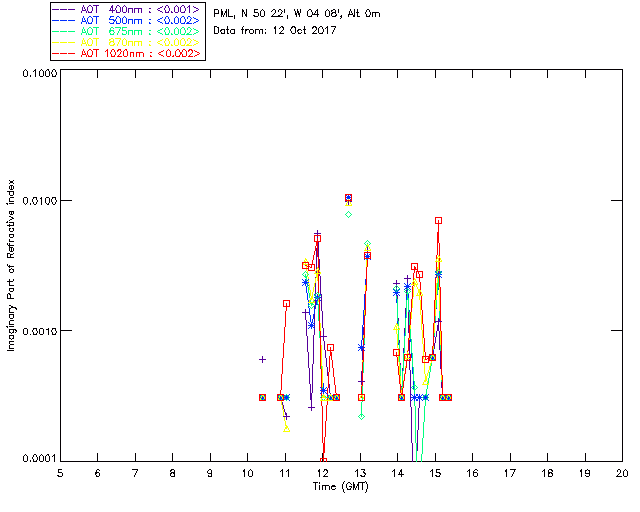Click hour 7 on the time axis
Viewport: 640px width, 512px height.
coord(135,474)
